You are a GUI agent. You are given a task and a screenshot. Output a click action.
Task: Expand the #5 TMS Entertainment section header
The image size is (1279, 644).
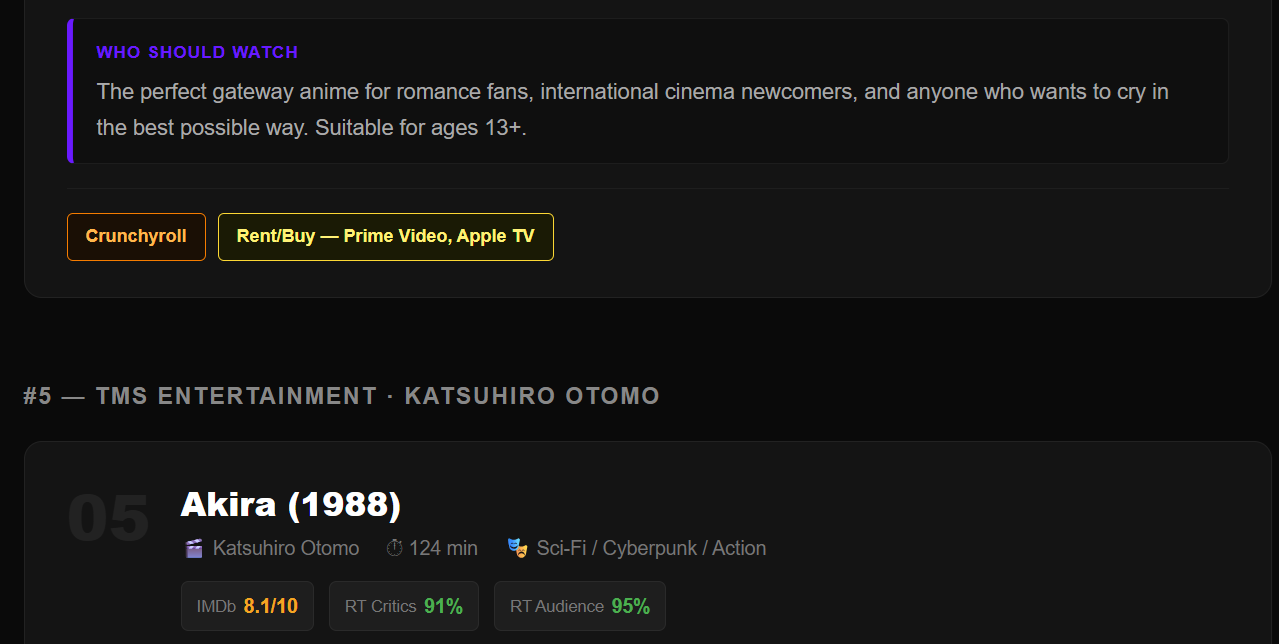(340, 395)
